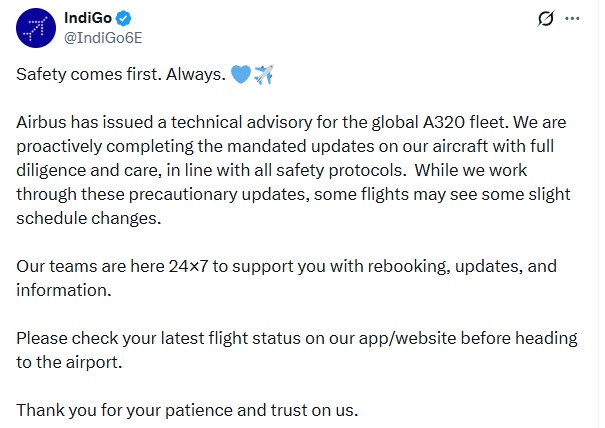Open Grok actions icon on the post
This screenshot has width=605, height=428.
tap(546, 19)
